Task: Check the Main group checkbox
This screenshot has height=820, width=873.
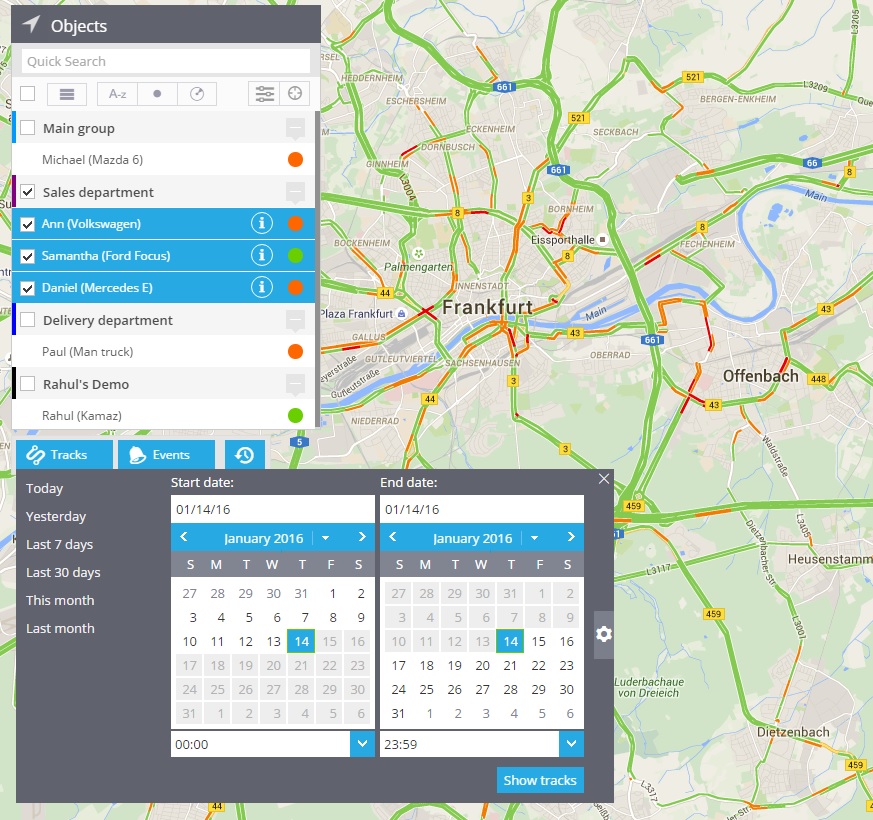Action: 28,128
